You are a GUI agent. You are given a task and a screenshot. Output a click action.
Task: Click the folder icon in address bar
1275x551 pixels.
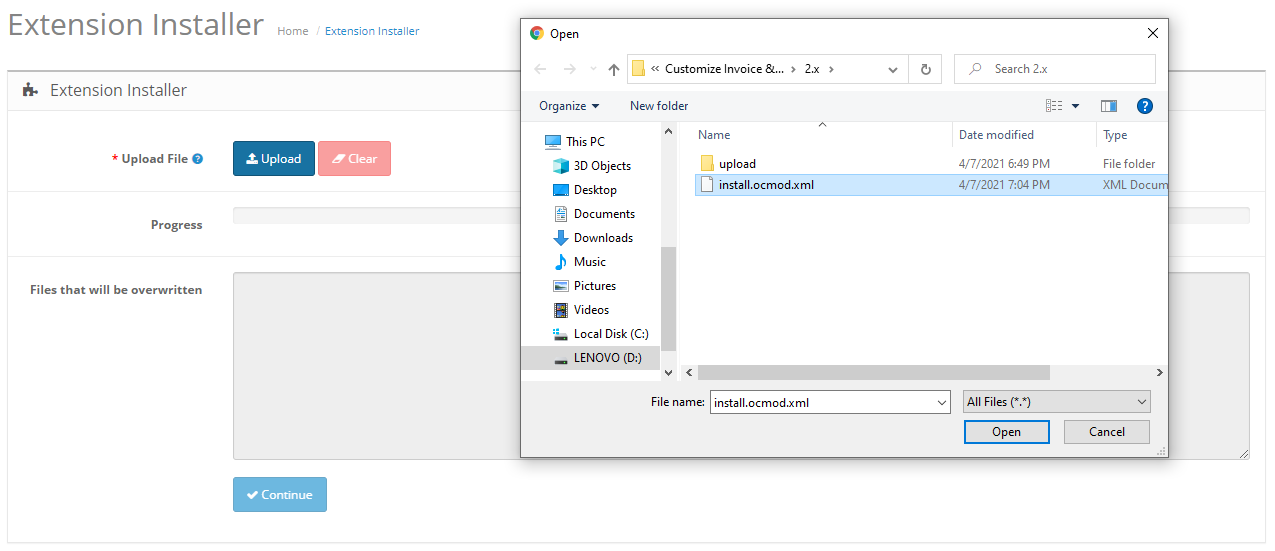638,69
